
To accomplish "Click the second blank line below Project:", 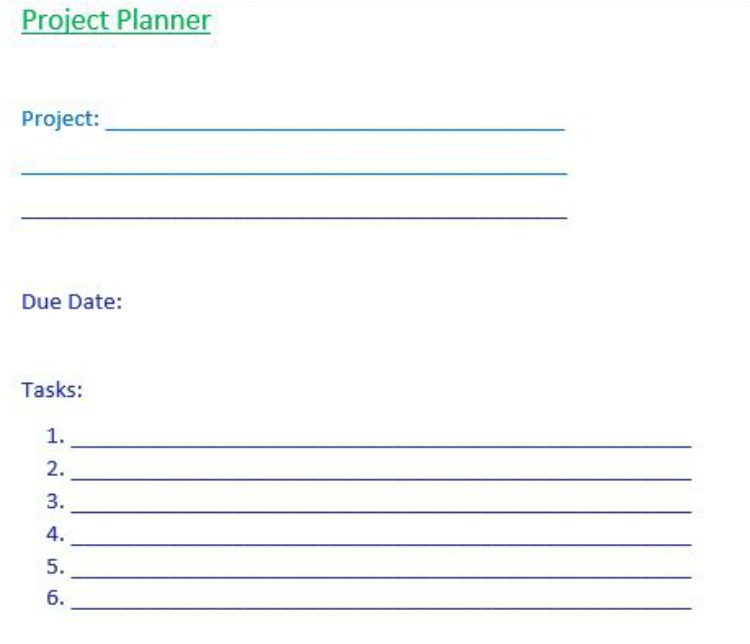I will [x=294, y=171].
